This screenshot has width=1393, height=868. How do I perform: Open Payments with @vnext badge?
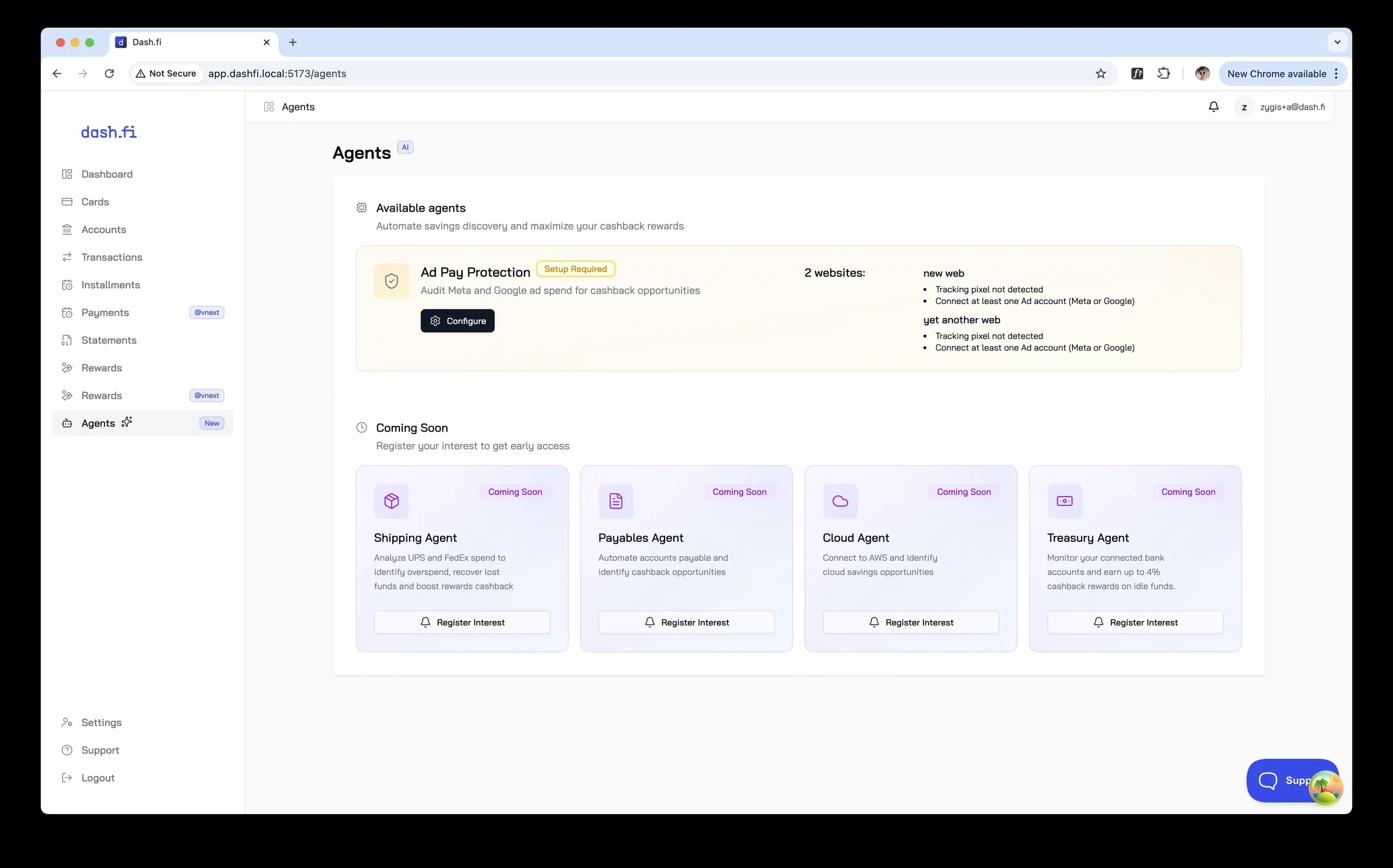click(x=142, y=313)
